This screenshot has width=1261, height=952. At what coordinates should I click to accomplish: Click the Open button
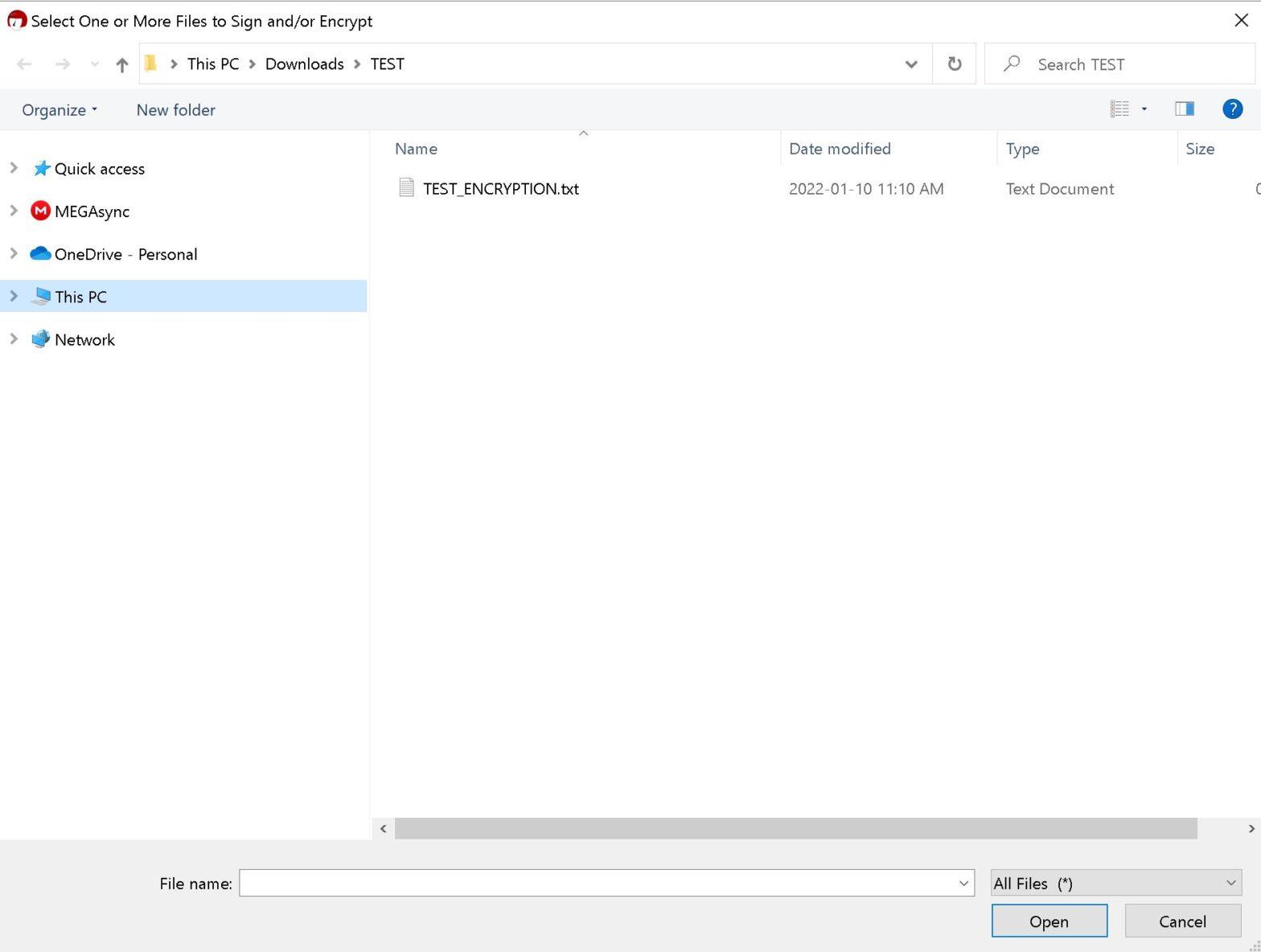tap(1049, 921)
